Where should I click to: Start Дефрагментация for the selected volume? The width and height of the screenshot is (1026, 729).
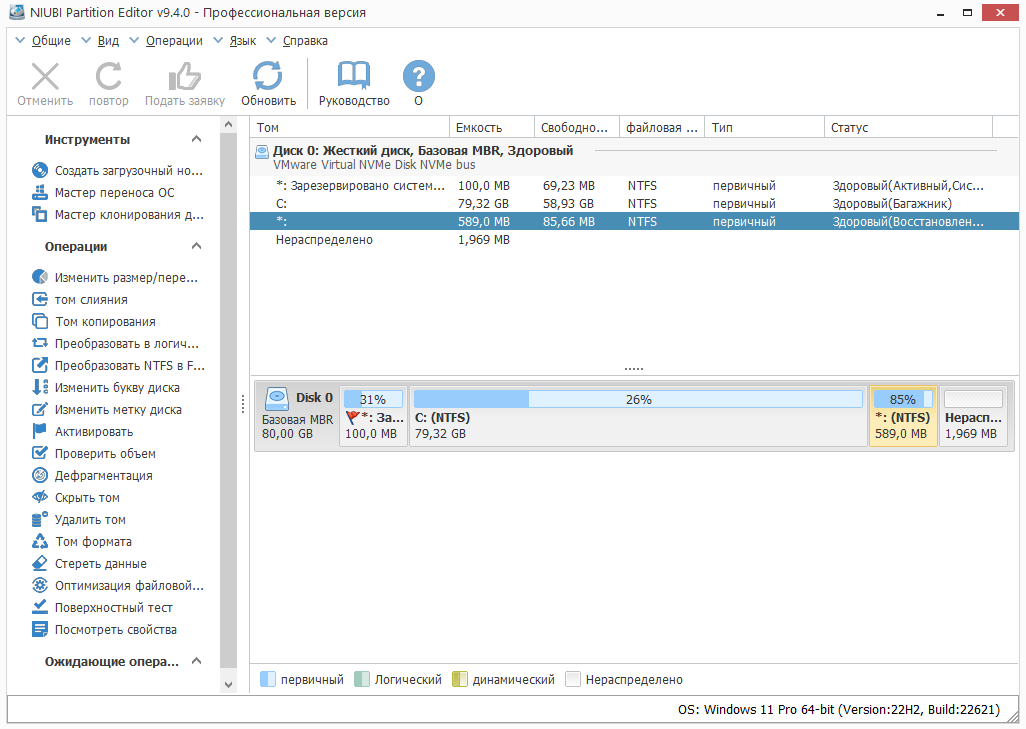point(100,475)
